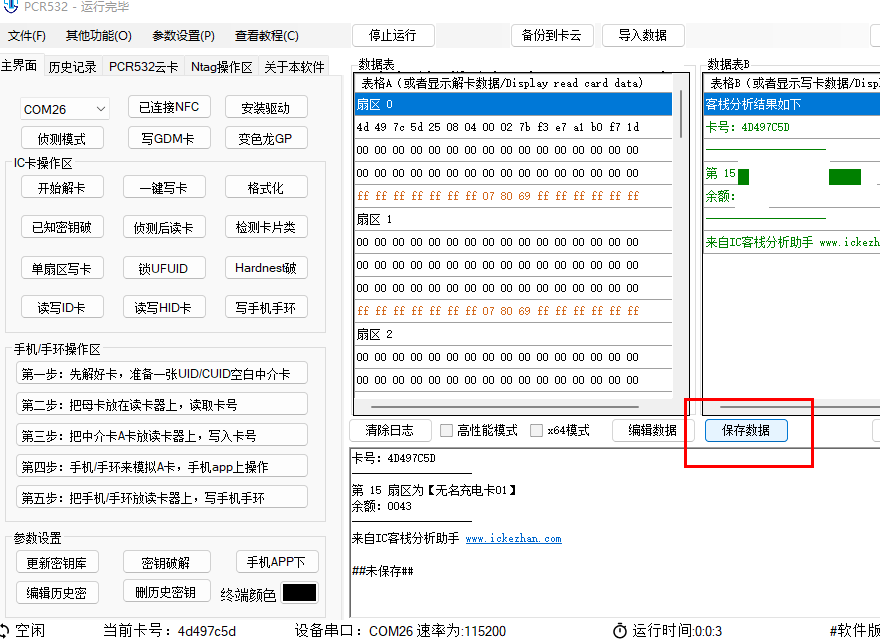Open the COM26 serial port dropdown

[x=65, y=109]
